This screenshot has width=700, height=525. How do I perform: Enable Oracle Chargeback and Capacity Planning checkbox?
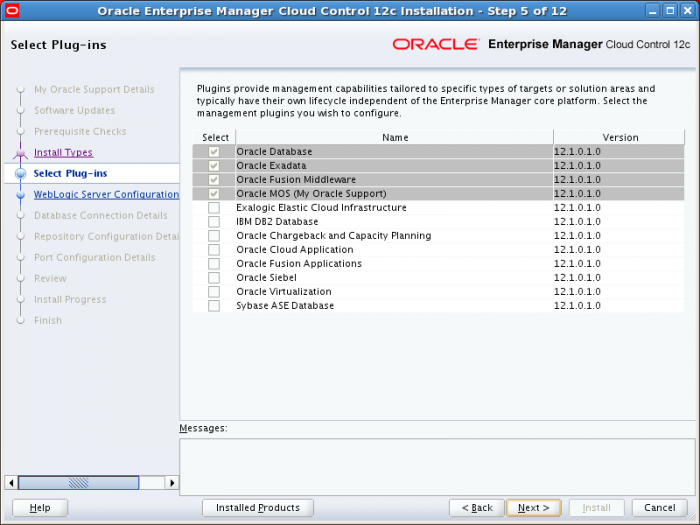tap(214, 236)
